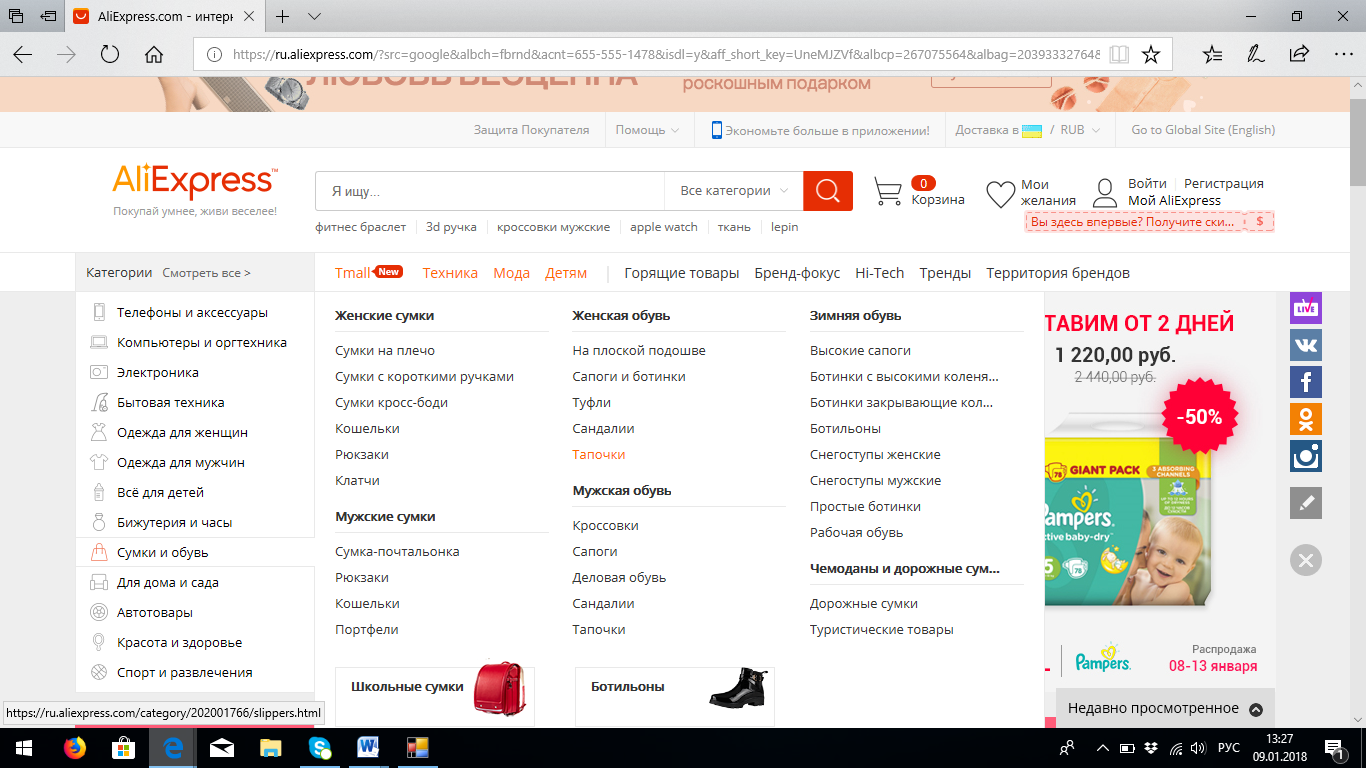Click the user account profile icon
Screen dimensions: 1366x768
click(1105, 192)
